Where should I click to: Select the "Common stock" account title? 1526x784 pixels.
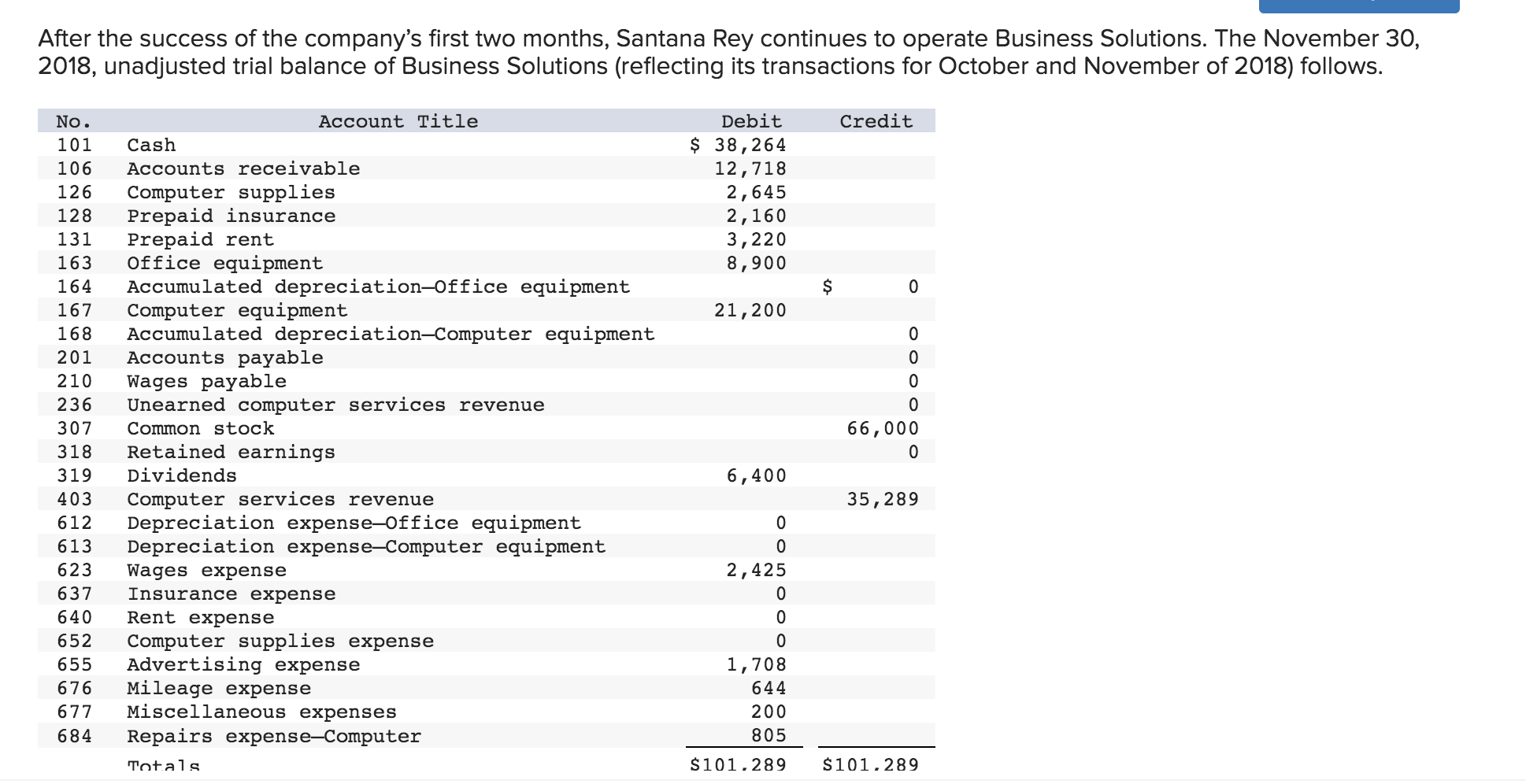(200, 428)
